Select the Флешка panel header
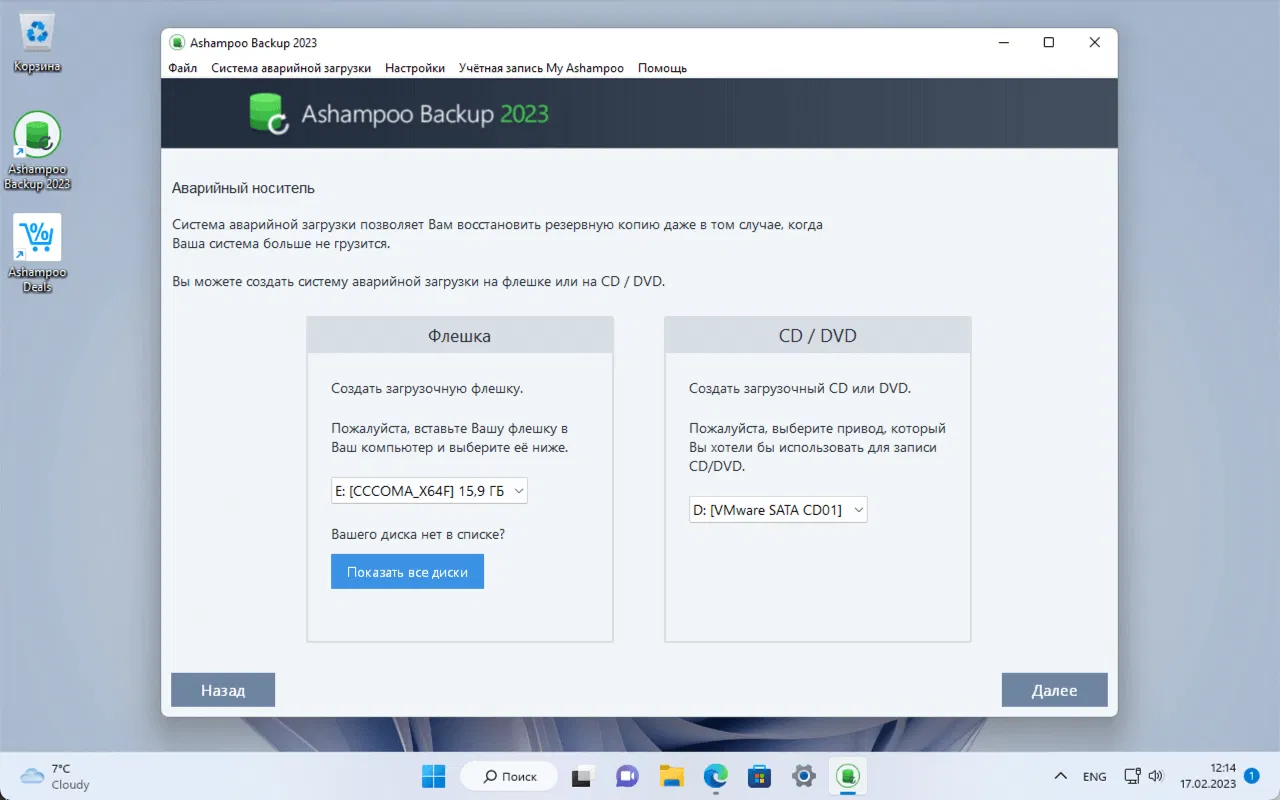1280x800 pixels. tap(460, 335)
